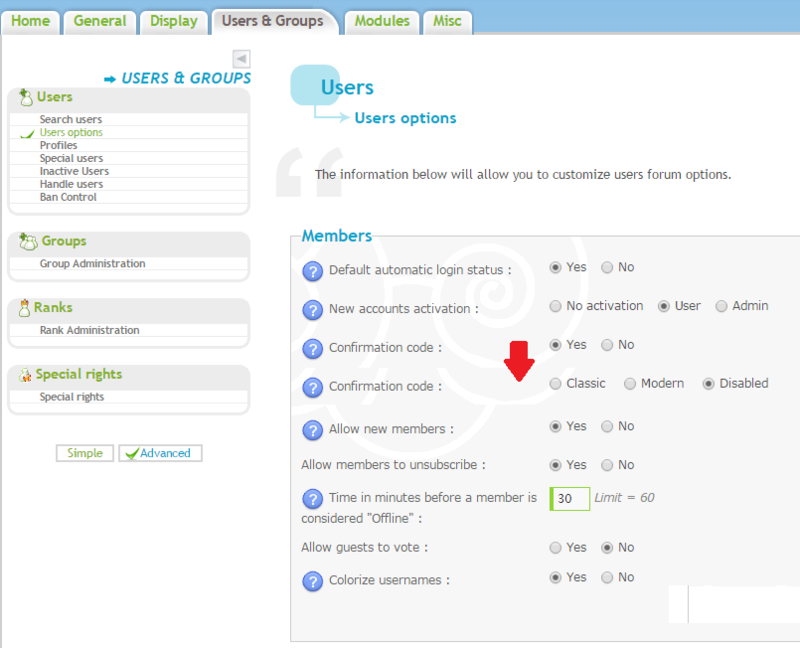
Task: Set Allow new members to Yes
Action: [556, 427]
